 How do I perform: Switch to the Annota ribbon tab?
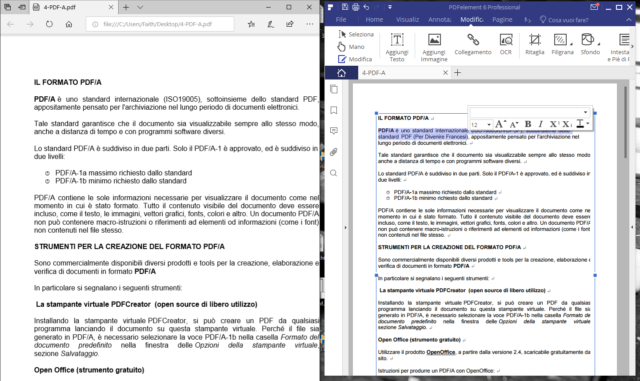tap(440, 20)
